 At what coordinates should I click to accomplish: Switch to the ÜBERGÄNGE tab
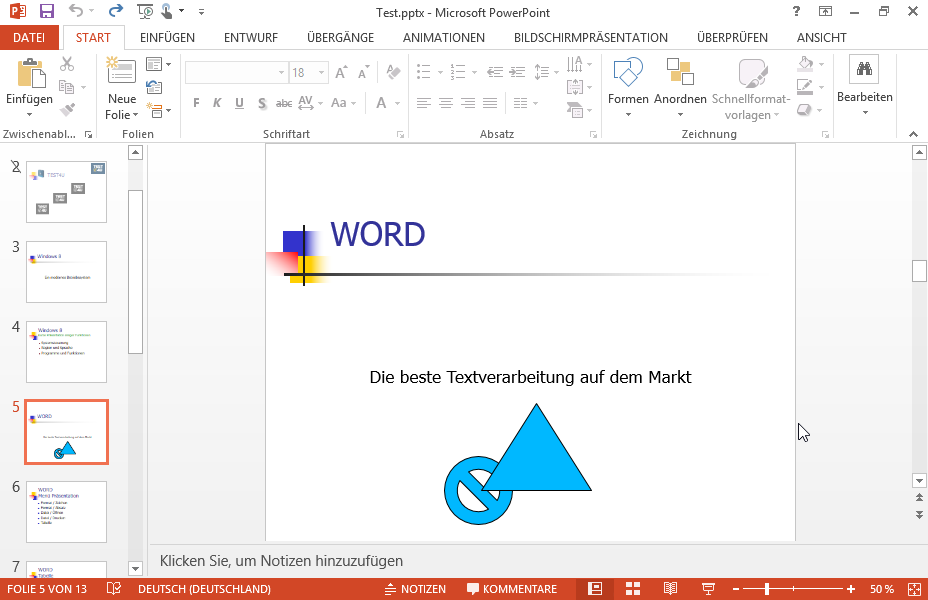pos(340,37)
